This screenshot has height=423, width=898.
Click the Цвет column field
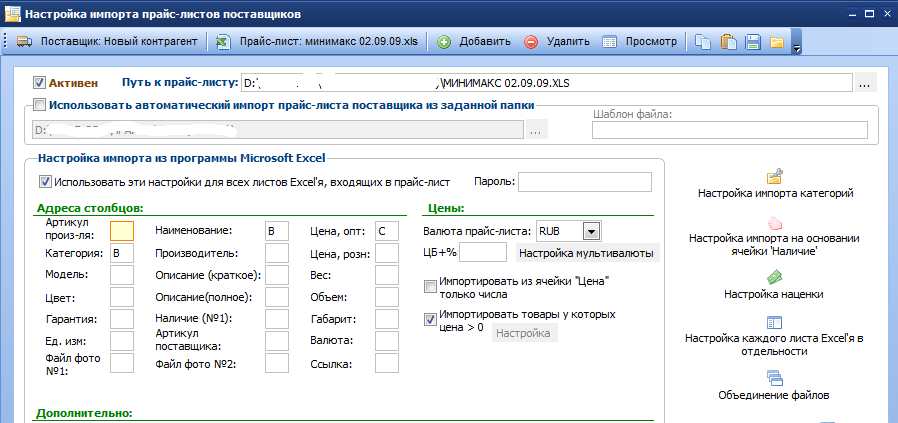tap(121, 297)
